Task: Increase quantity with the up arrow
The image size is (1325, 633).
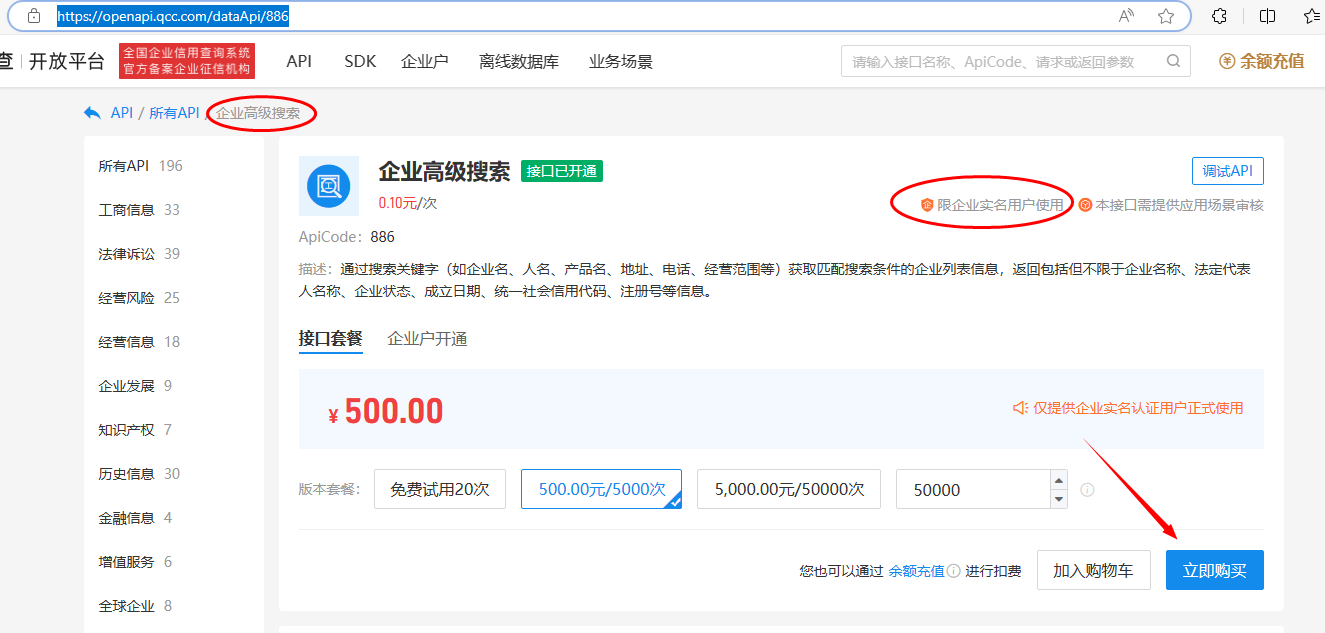Action: (x=1059, y=480)
